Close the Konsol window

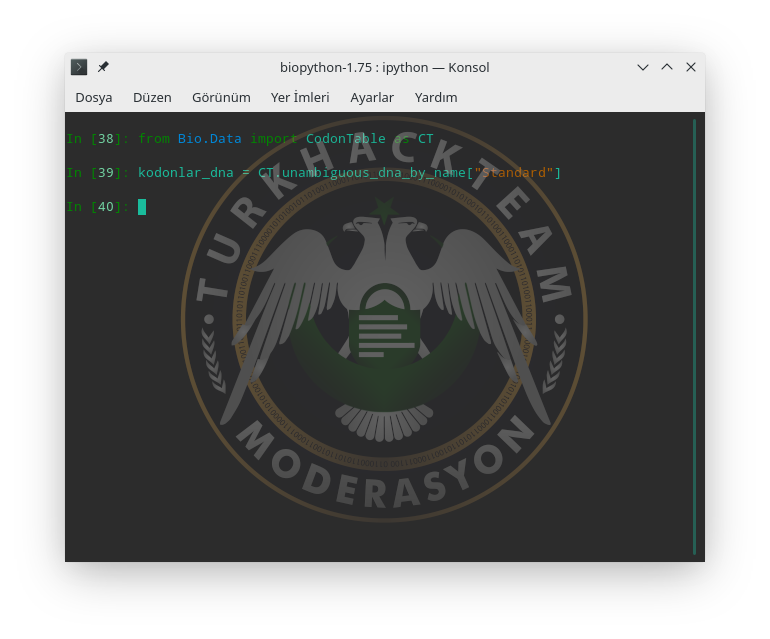point(691,67)
